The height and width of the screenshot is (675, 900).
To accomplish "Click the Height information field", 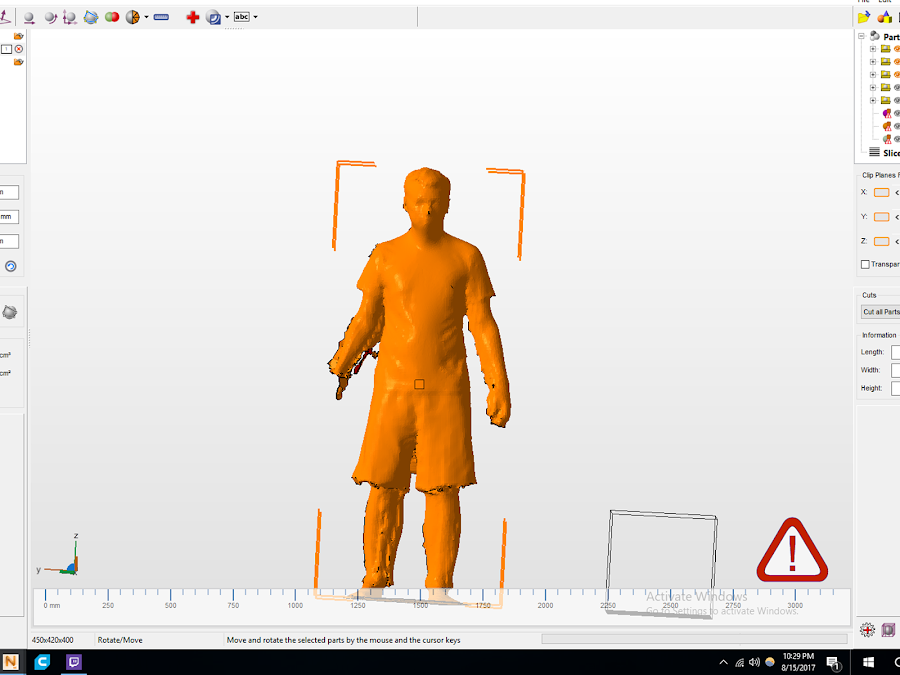I will point(895,389).
